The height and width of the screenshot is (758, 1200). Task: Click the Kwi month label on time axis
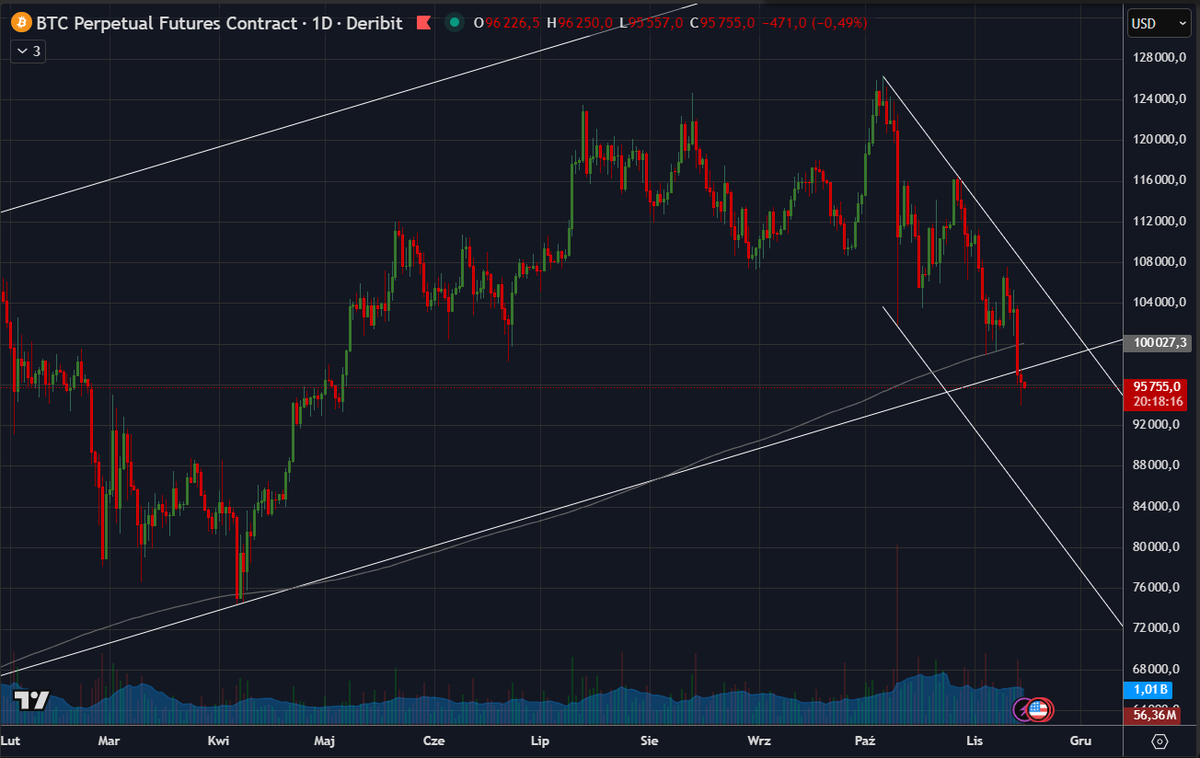218,741
